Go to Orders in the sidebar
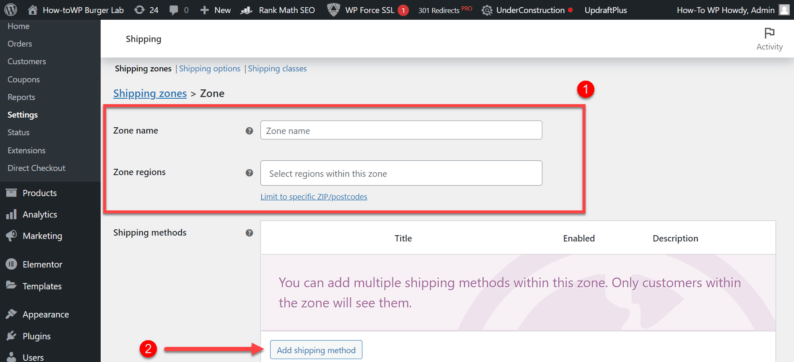The height and width of the screenshot is (362, 794). pos(20,44)
